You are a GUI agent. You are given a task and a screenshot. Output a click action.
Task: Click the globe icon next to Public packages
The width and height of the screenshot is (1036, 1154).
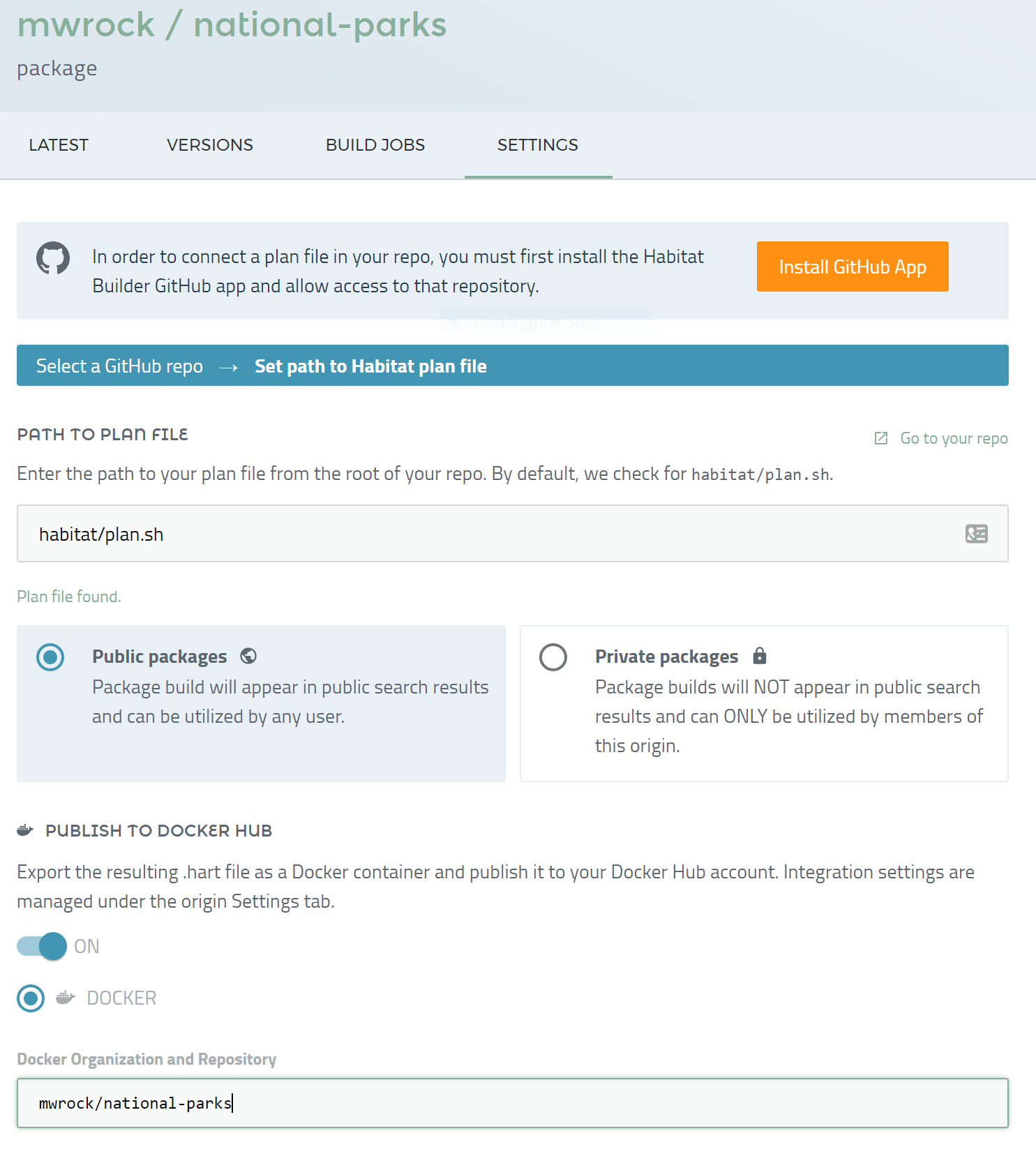point(248,656)
